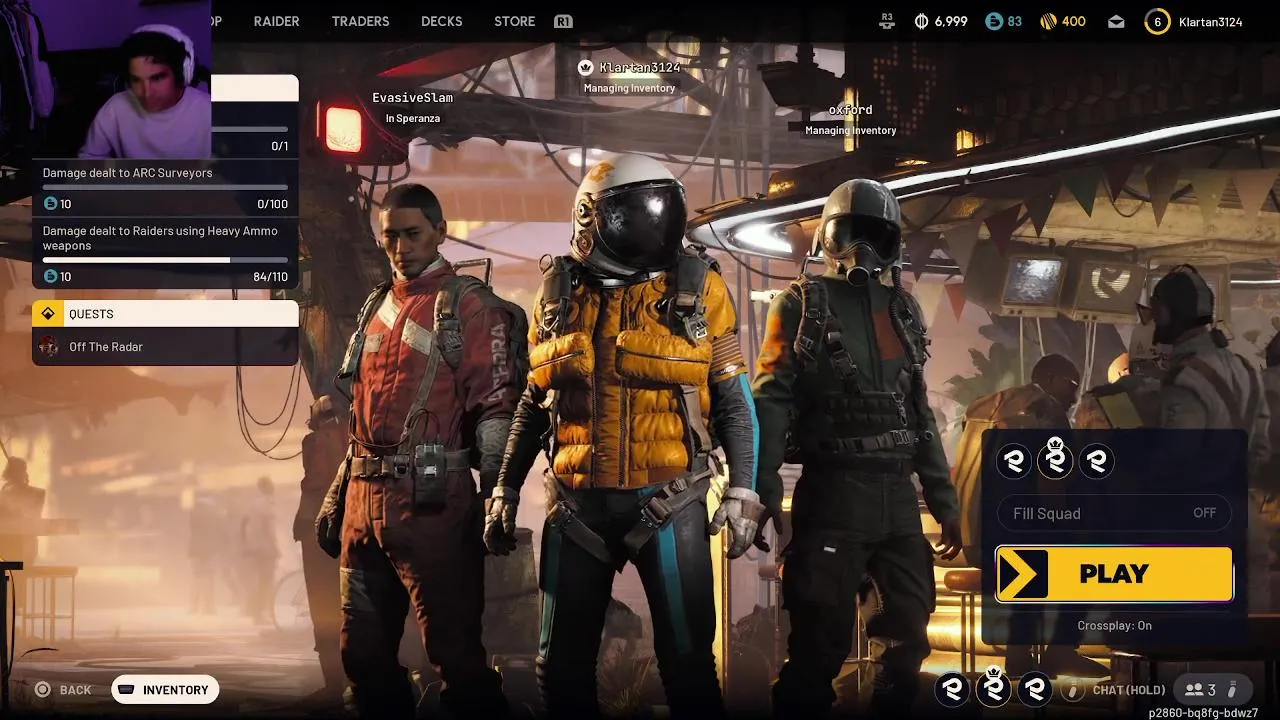The height and width of the screenshot is (720, 1280).
Task: Open the INVENTORY button
Action: [165, 690]
